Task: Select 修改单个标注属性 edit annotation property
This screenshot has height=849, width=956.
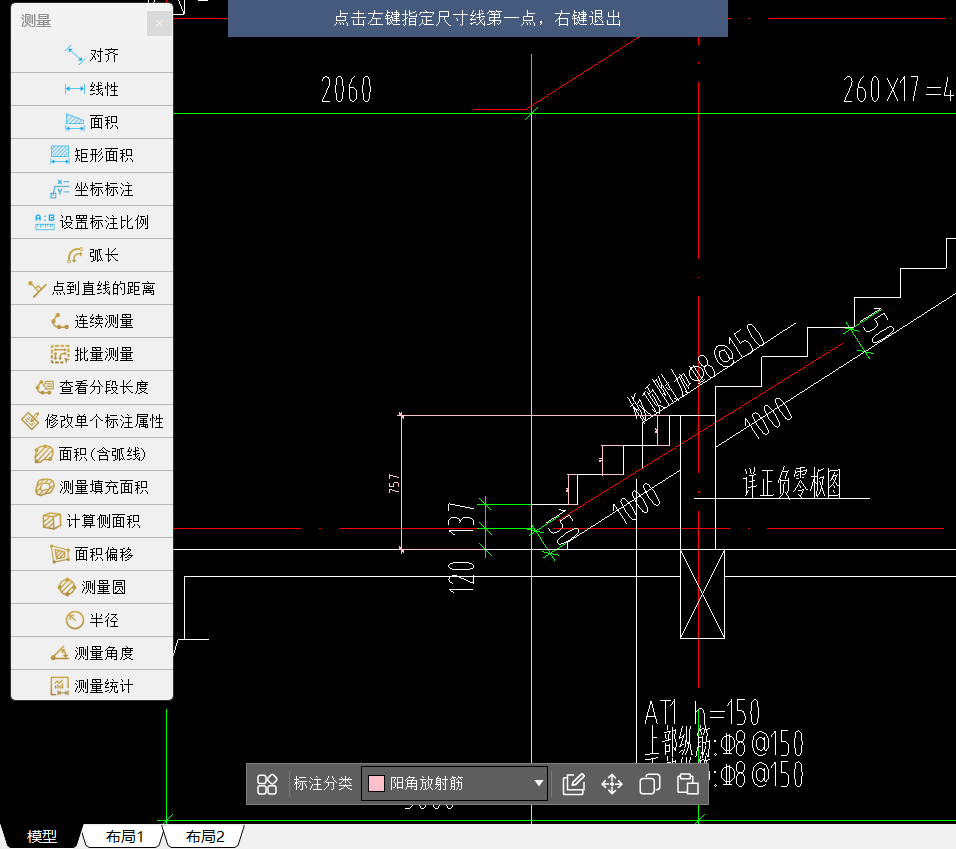Action: [x=92, y=421]
